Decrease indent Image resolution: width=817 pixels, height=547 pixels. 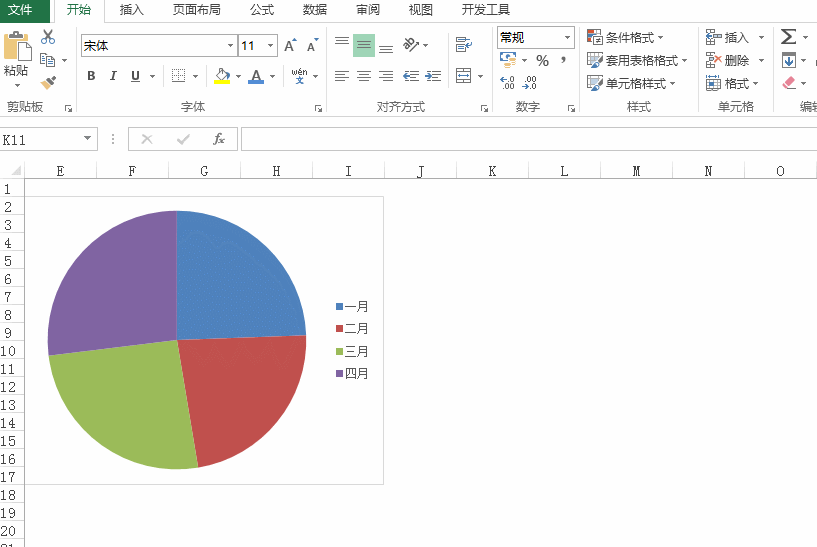411,76
